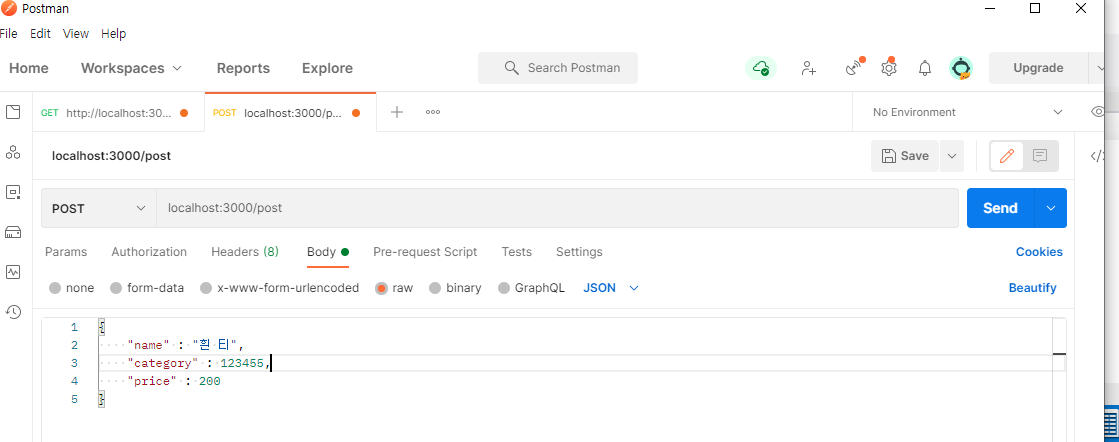Beautify the JSON body
Image resolution: width=1119 pixels, height=442 pixels.
coord(1033,288)
